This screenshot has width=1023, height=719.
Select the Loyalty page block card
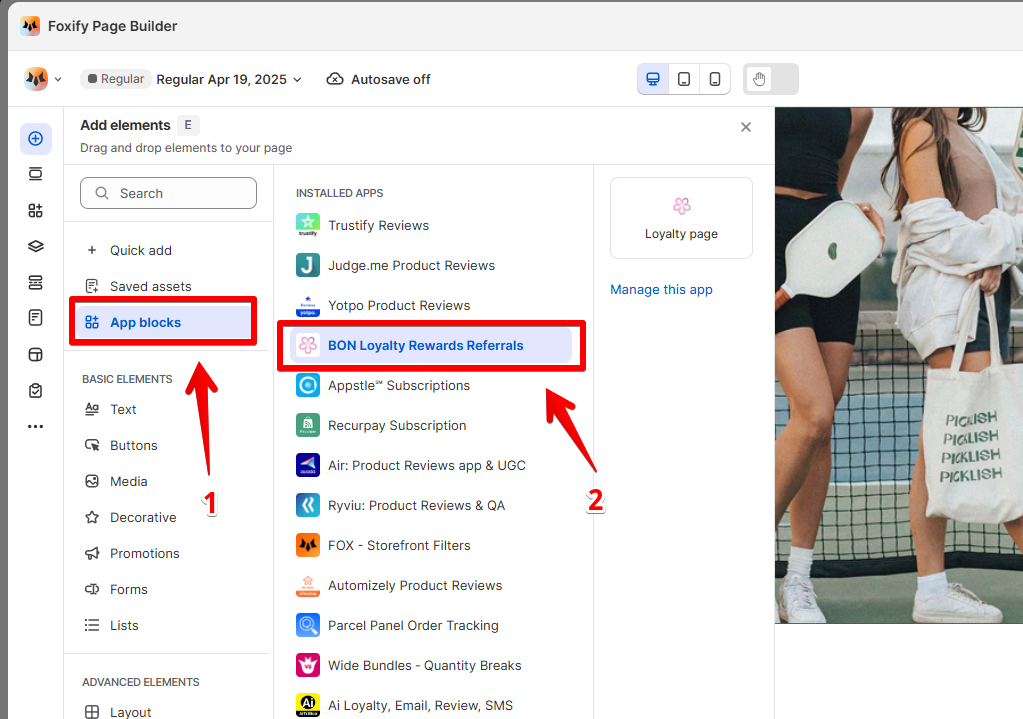tap(681, 218)
